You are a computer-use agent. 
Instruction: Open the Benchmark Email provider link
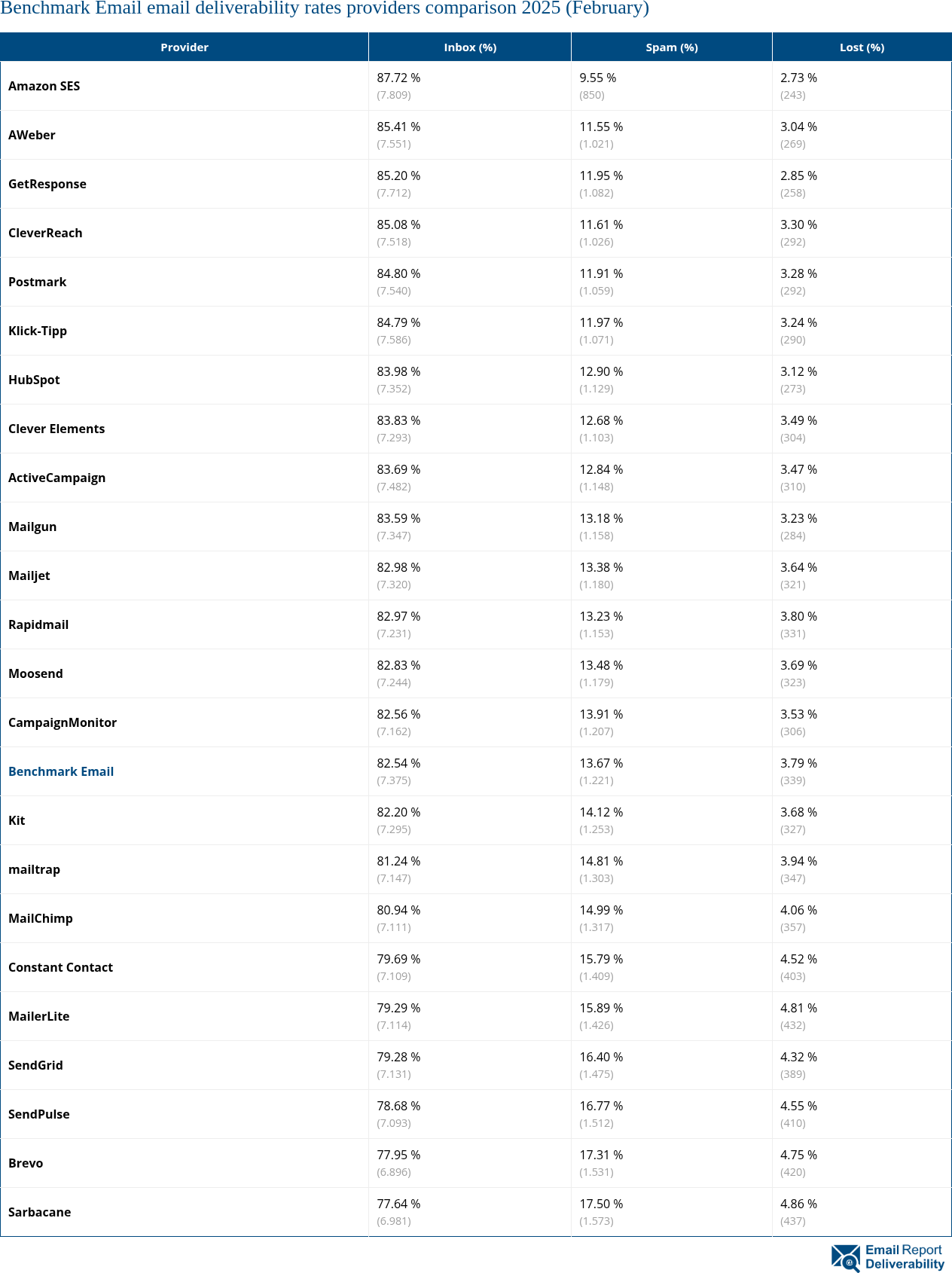(61, 771)
